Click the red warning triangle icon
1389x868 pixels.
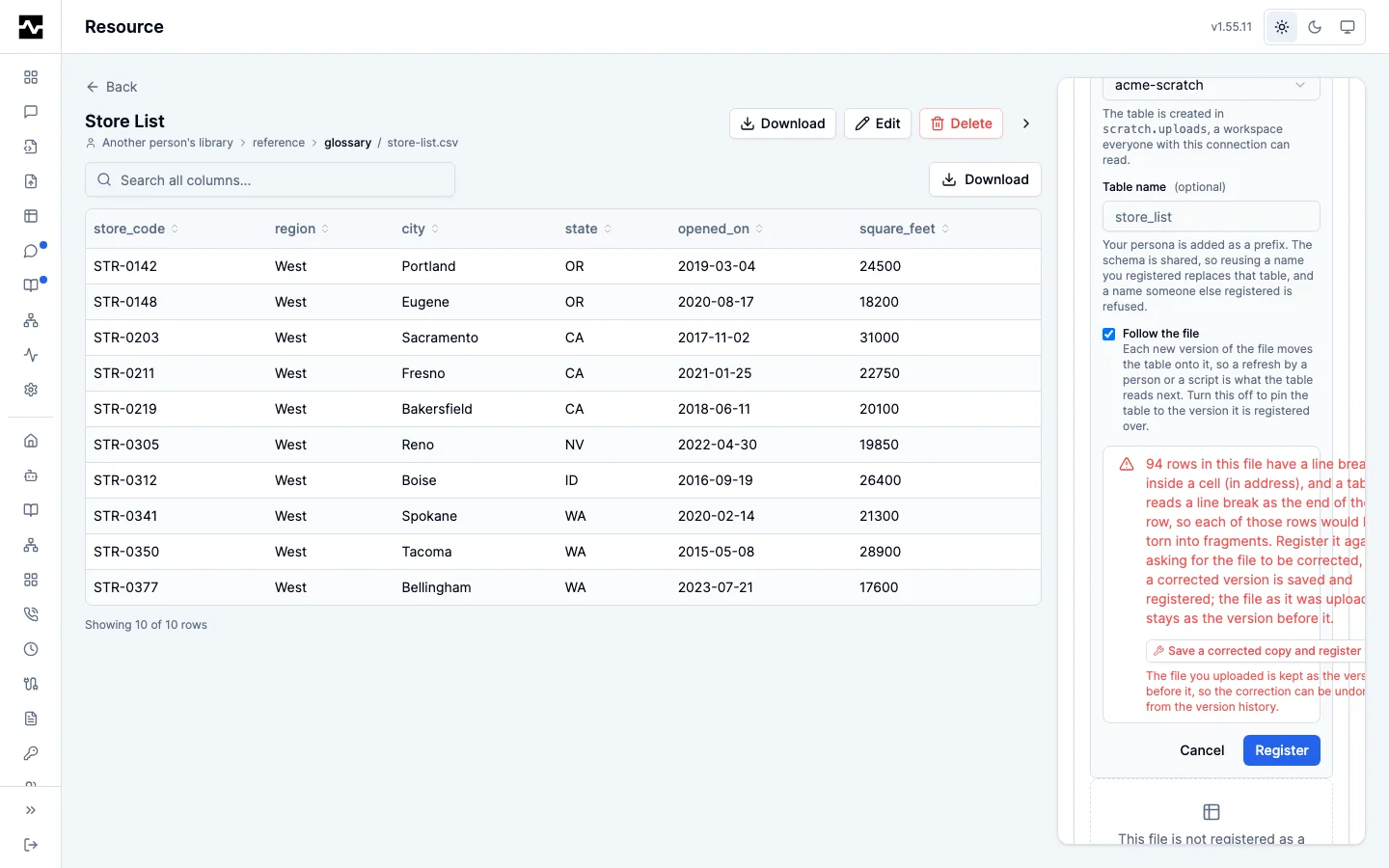pos(1126,464)
